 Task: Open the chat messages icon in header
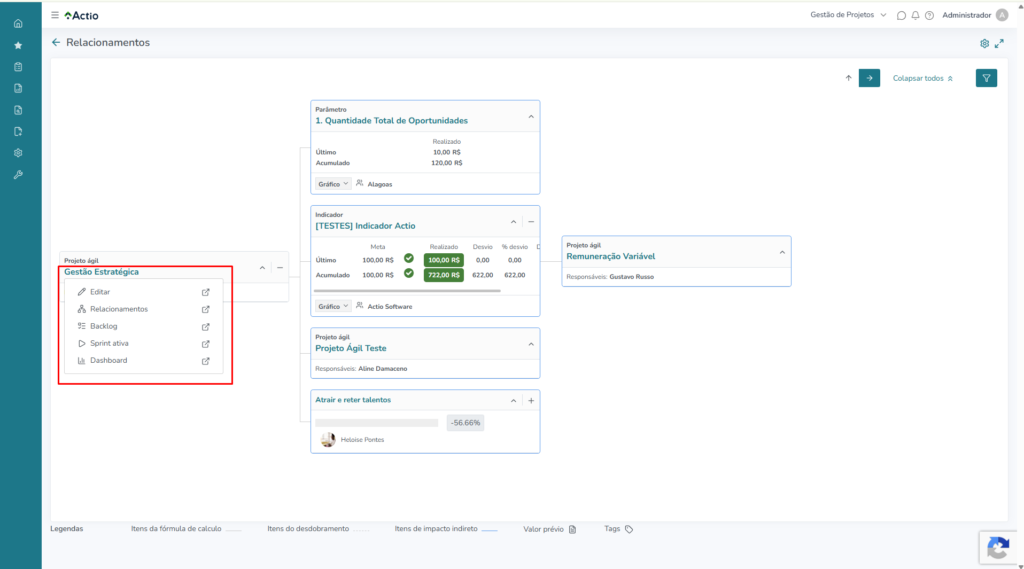coord(901,15)
